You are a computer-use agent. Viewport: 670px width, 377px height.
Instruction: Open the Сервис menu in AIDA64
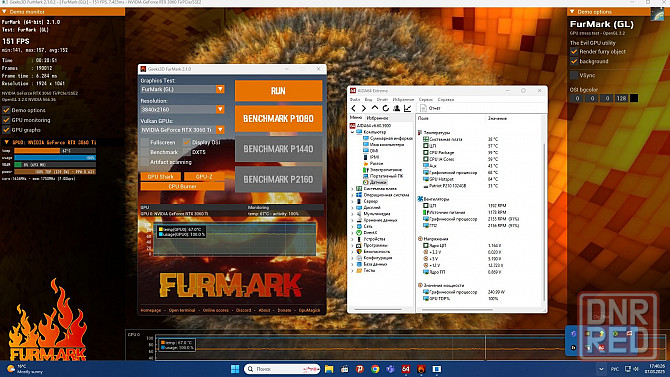(426, 100)
